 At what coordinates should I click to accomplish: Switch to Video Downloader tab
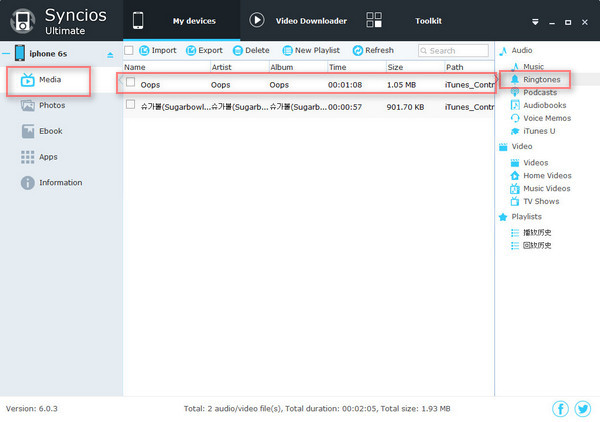click(x=311, y=21)
